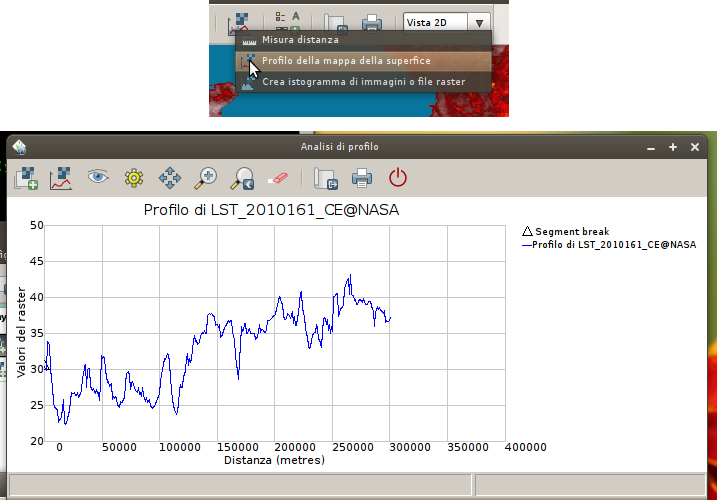This screenshot has width=717, height=500.
Task: Open the select raster map tool in profile toolbar
Action: (x=26, y=178)
